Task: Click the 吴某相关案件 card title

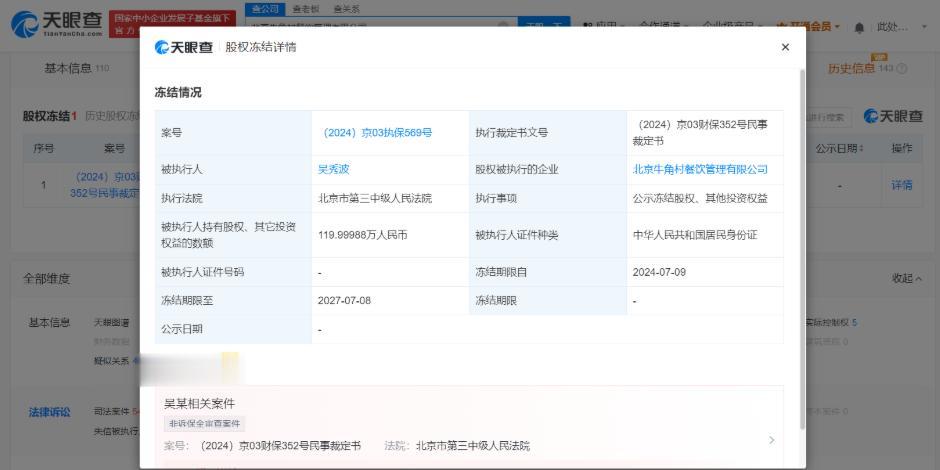Action: point(200,403)
